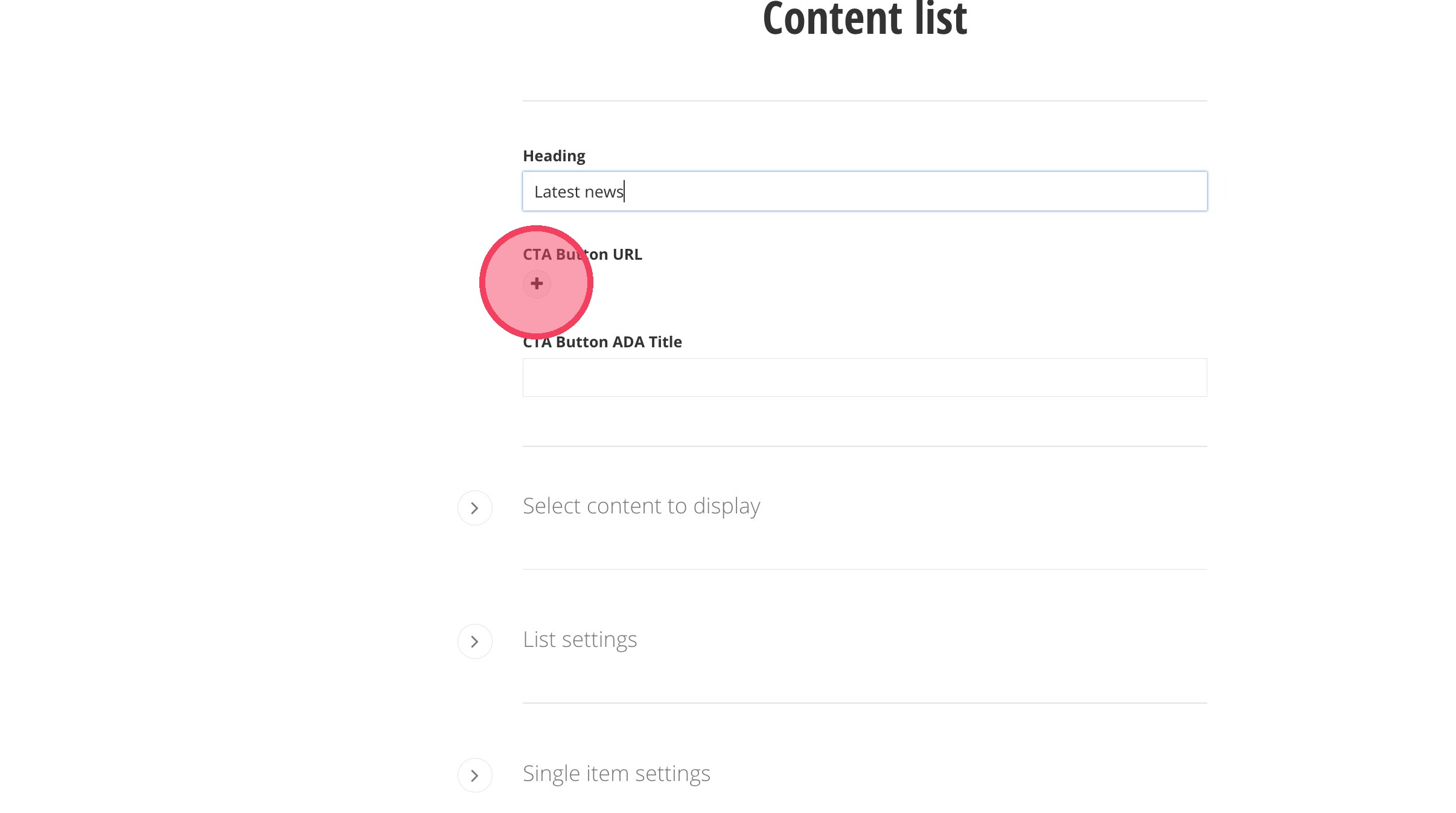Click the plus icon under CTA Button URL
The width and height of the screenshot is (1456, 813).
(x=537, y=284)
